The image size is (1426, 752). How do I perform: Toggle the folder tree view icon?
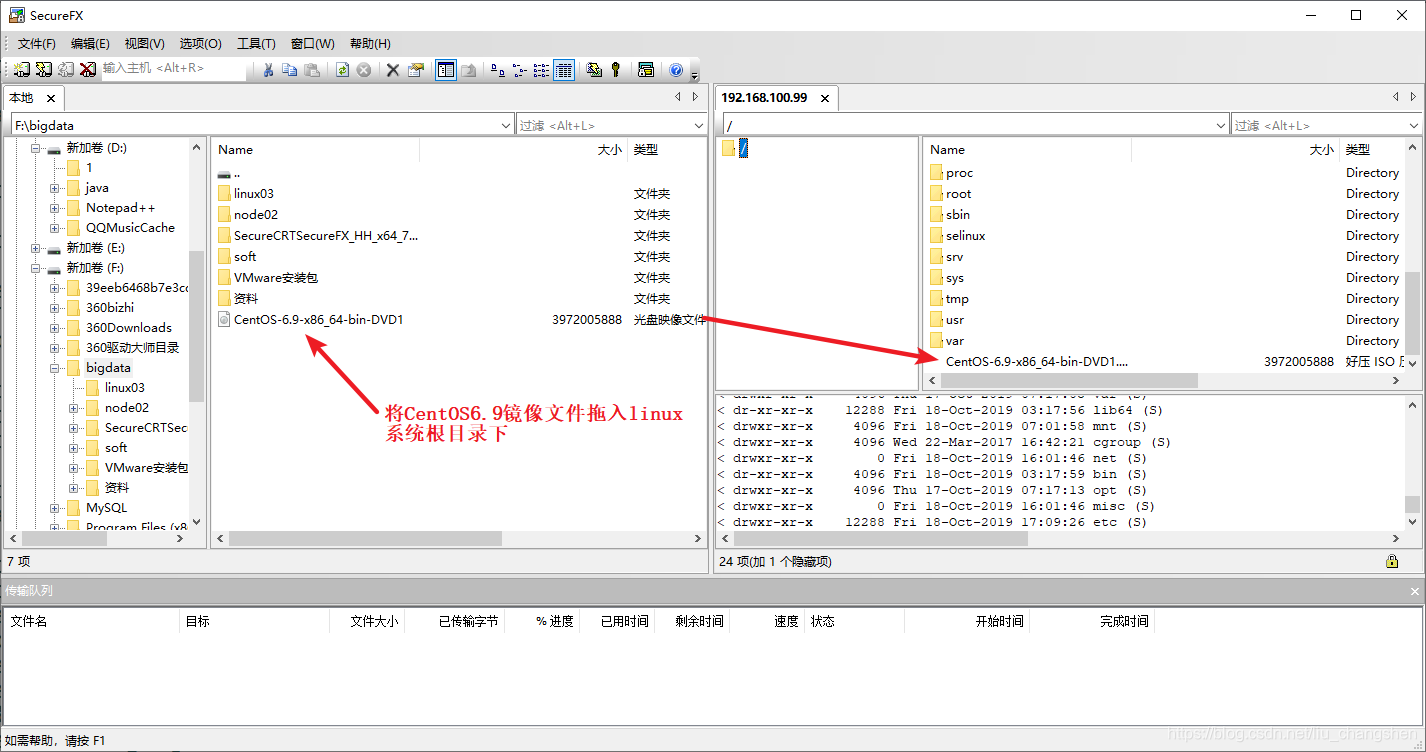pyautogui.click(x=446, y=69)
